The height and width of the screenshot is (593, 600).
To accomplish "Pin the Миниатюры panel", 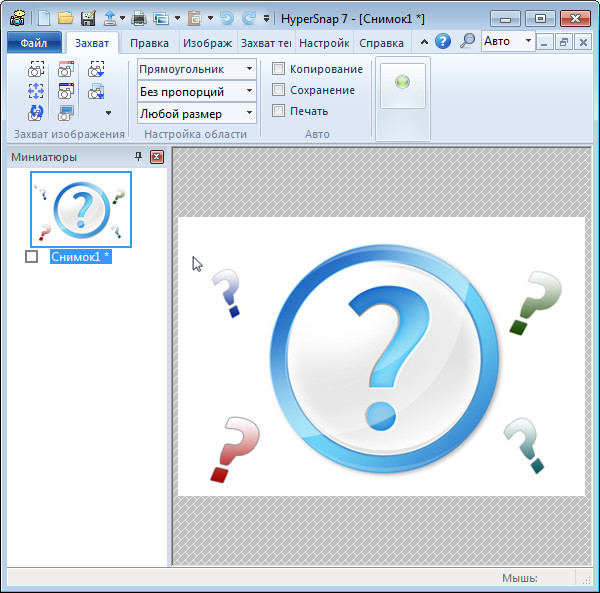I will coord(139,157).
